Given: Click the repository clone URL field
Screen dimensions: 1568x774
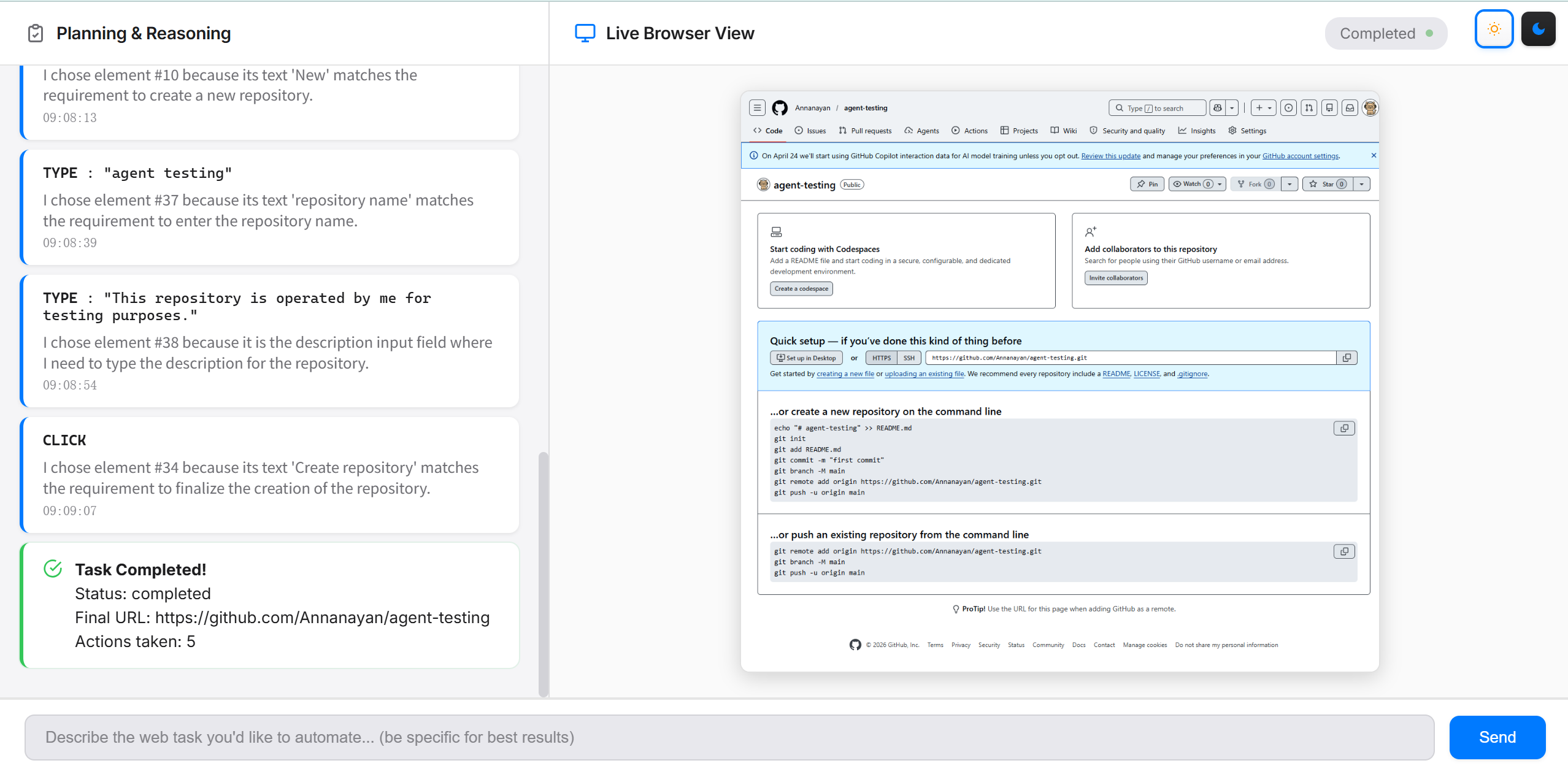Looking at the screenshot, I should pyautogui.click(x=1131, y=358).
